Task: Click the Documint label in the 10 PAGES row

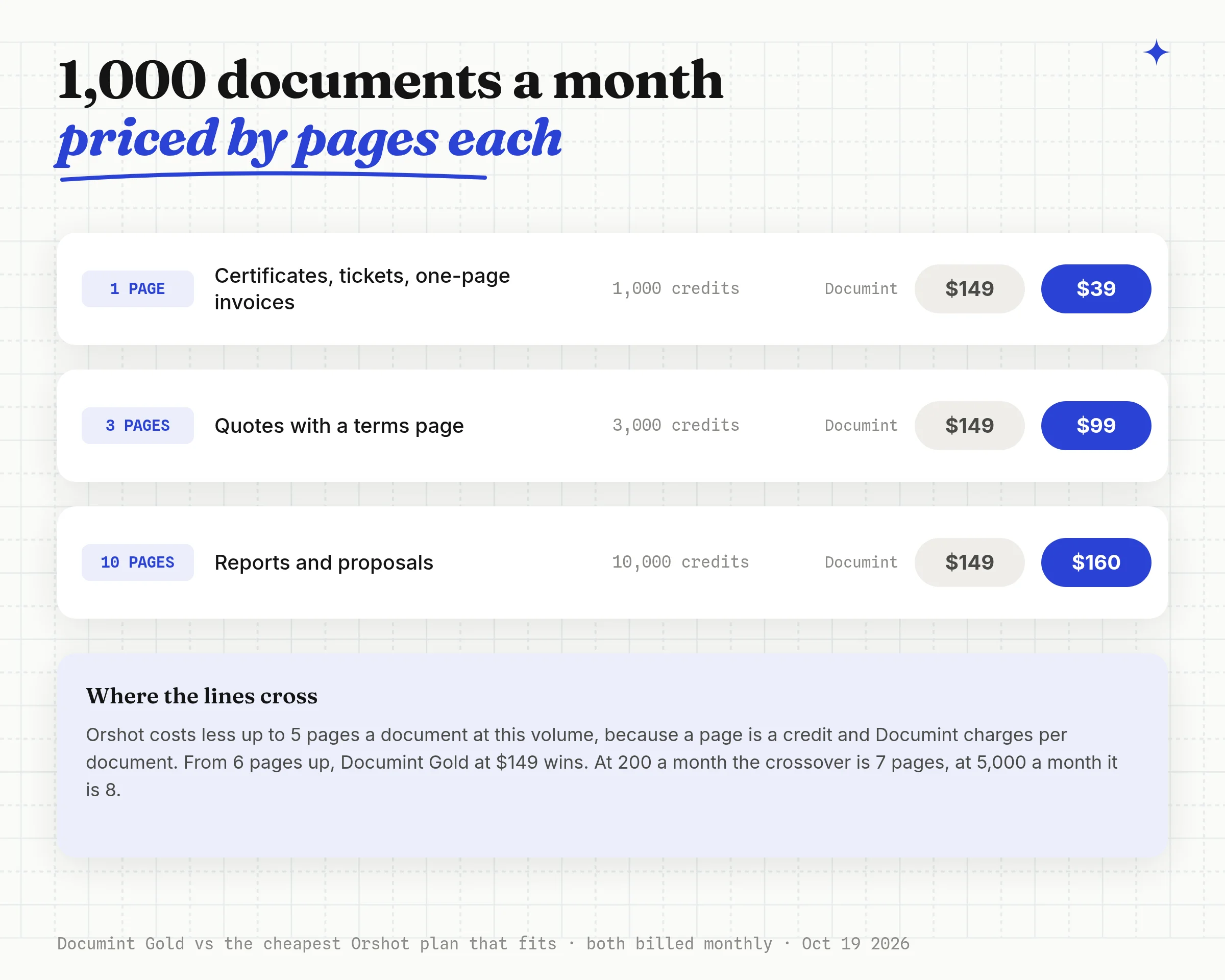Action: (x=862, y=562)
